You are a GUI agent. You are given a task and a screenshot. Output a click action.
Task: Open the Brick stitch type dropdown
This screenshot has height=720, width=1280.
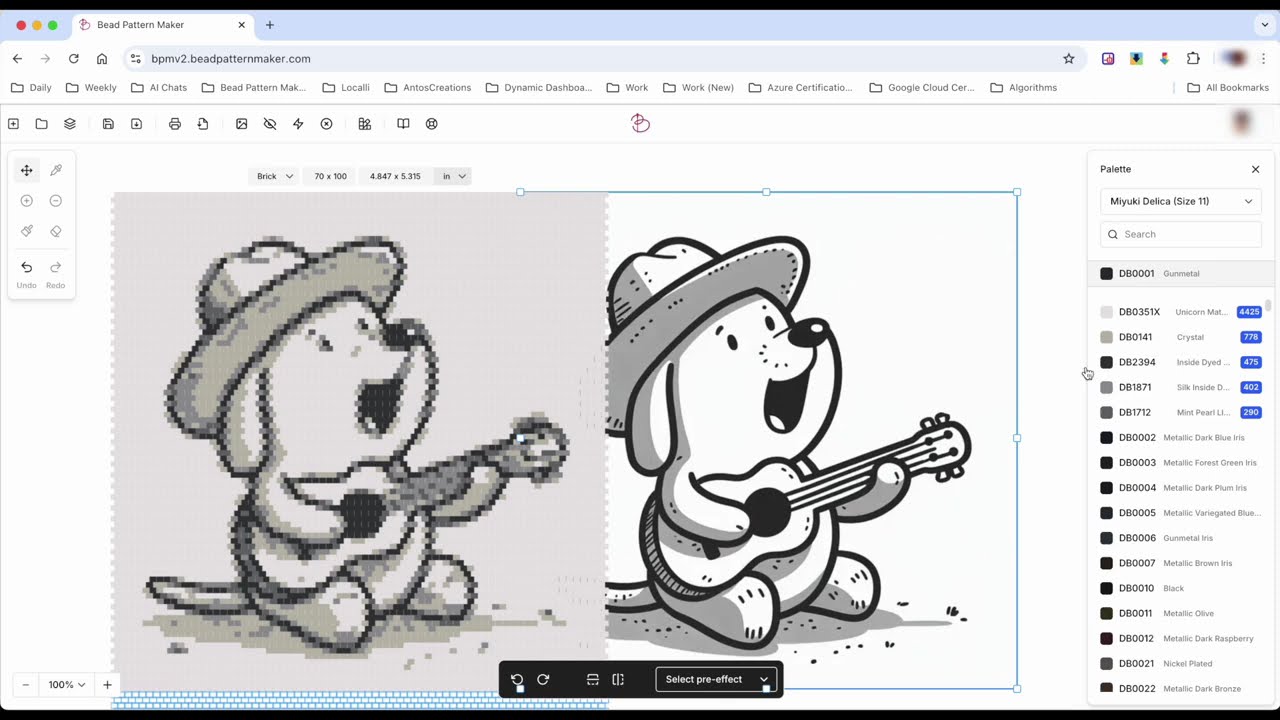[275, 176]
